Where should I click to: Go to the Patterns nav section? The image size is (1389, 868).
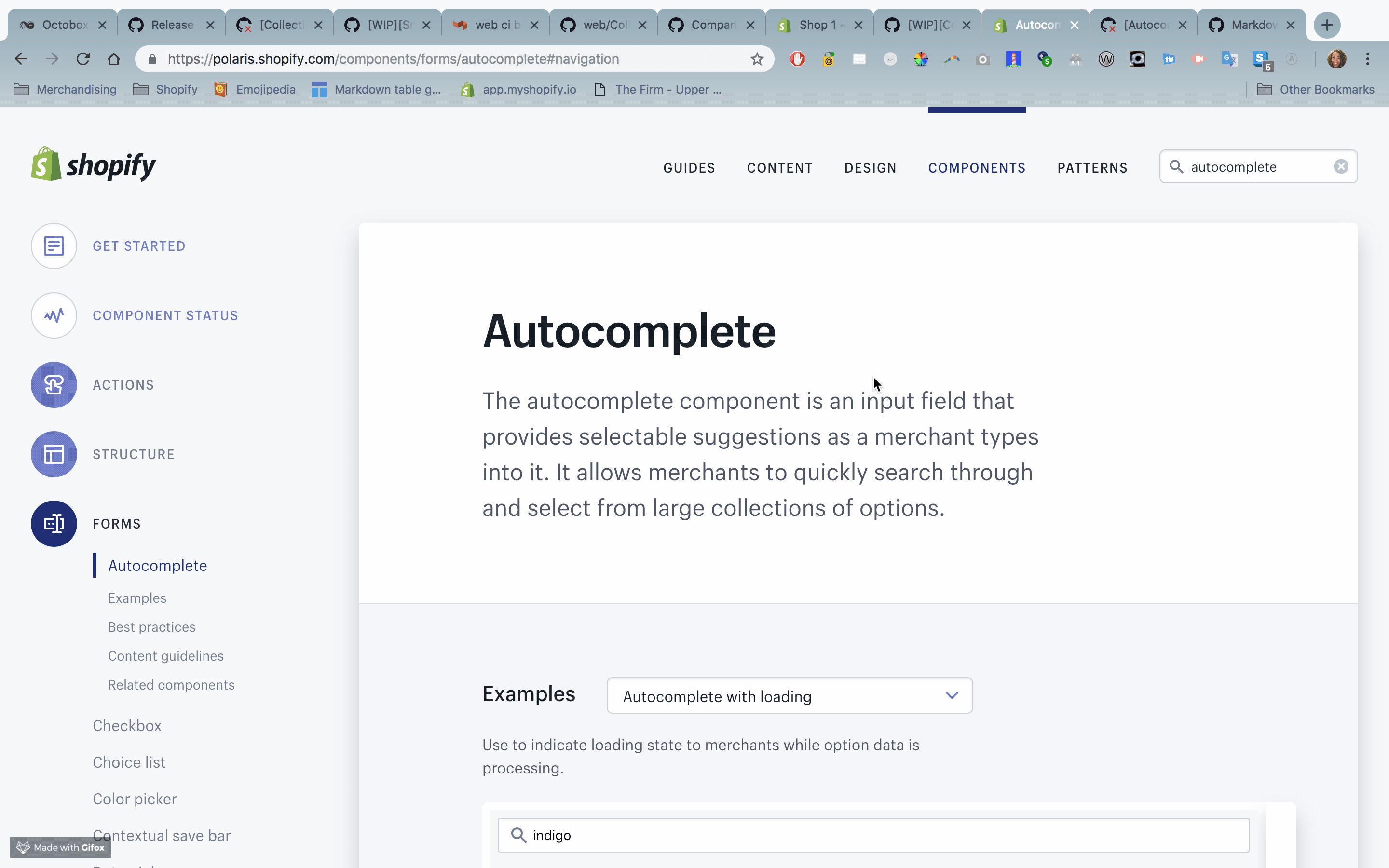[x=1092, y=168]
